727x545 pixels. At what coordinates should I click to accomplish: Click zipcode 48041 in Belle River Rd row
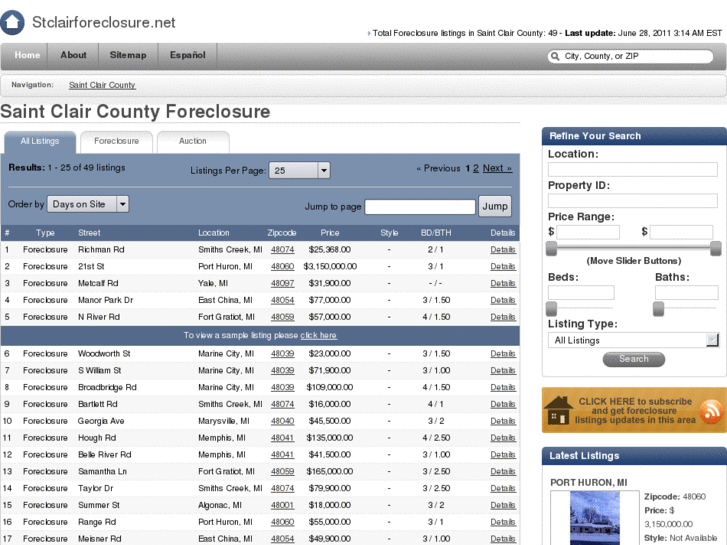click(283, 455)
